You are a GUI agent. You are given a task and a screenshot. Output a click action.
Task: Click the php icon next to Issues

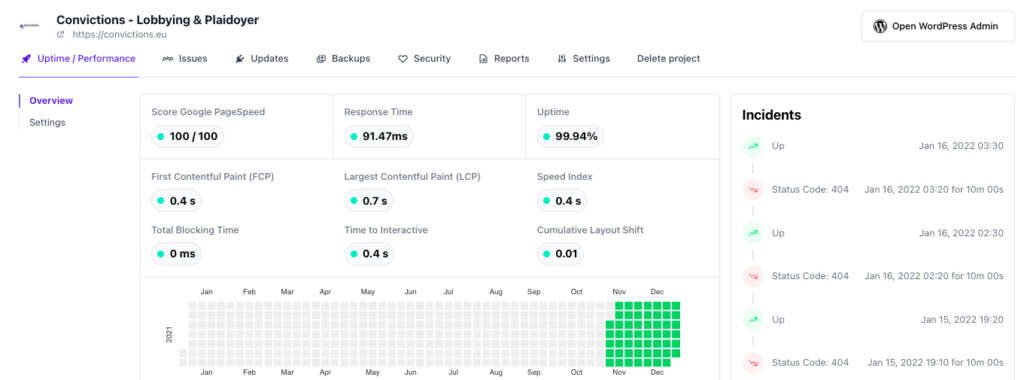click(x=167, y=59)
